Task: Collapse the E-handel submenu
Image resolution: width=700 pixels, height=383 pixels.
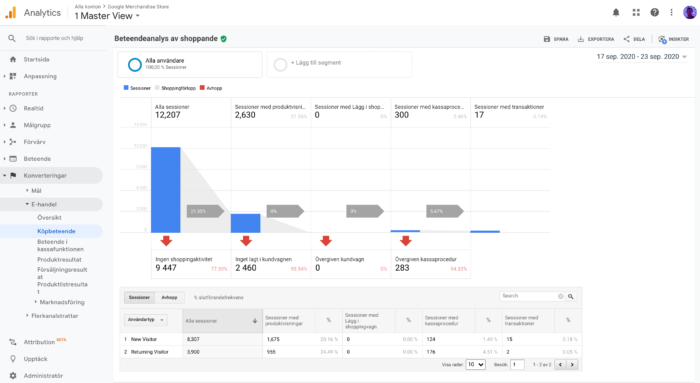Action: (x=27, y=204)
